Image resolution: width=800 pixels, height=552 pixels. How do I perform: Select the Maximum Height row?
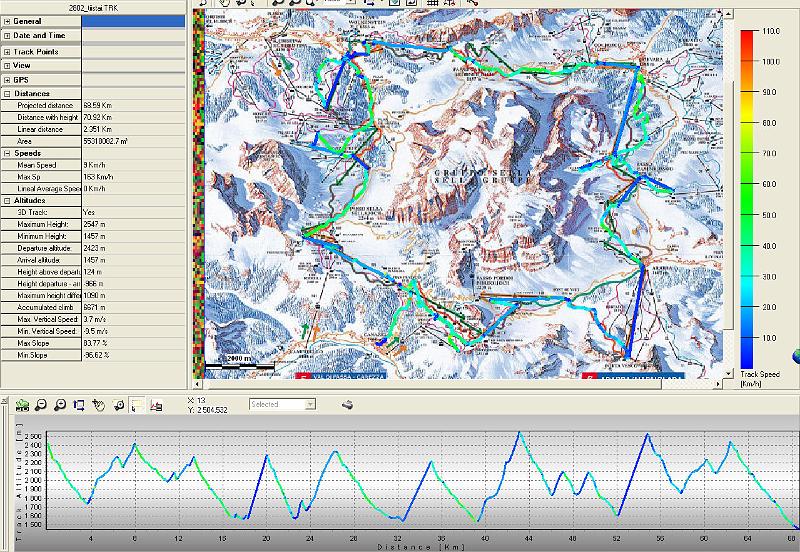pos(93,224)
